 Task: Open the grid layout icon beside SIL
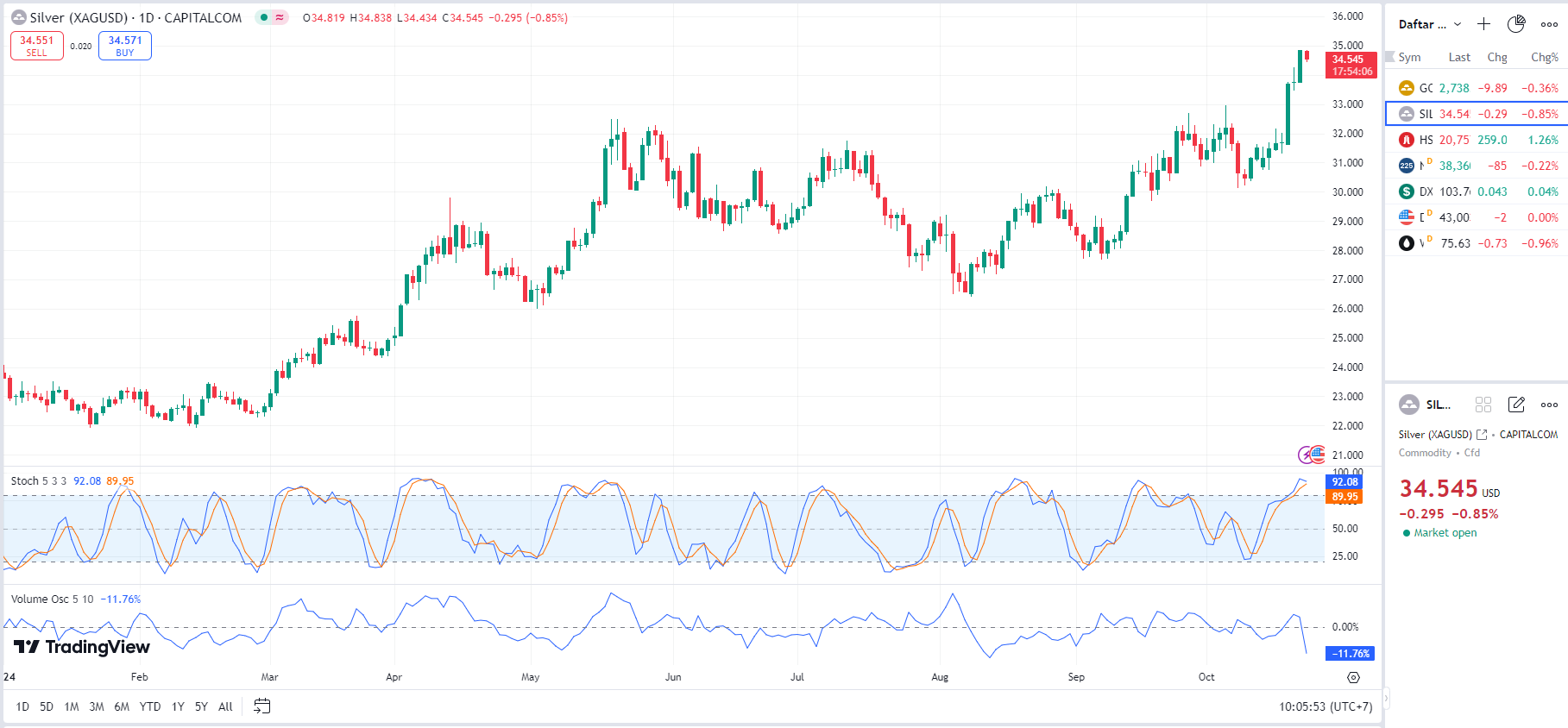1483,405
